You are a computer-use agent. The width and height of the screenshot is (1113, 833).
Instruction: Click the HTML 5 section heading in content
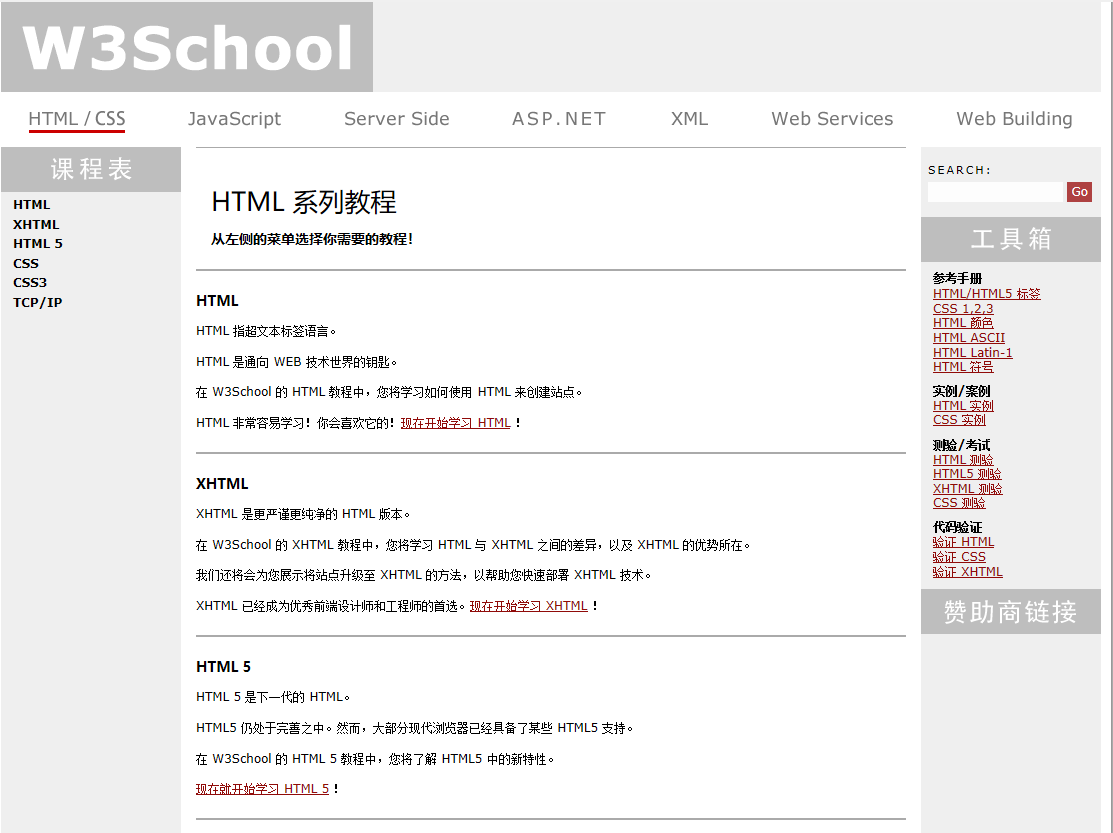[223, 667]
